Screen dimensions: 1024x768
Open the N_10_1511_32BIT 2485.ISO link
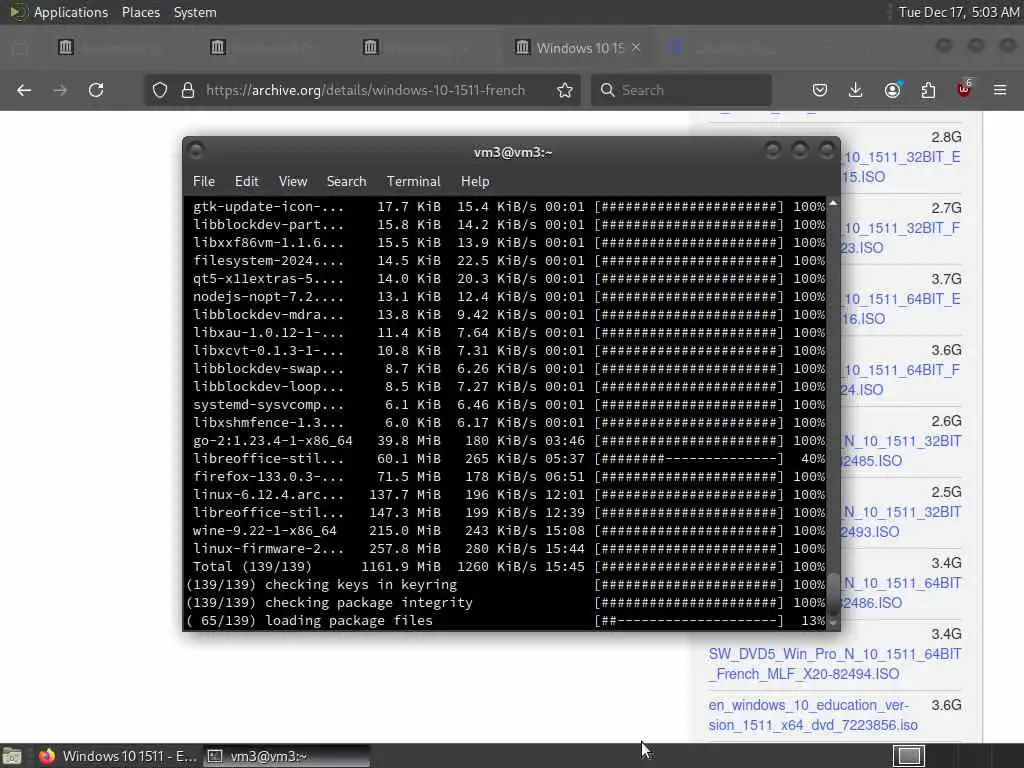click(x=901, y=451)
